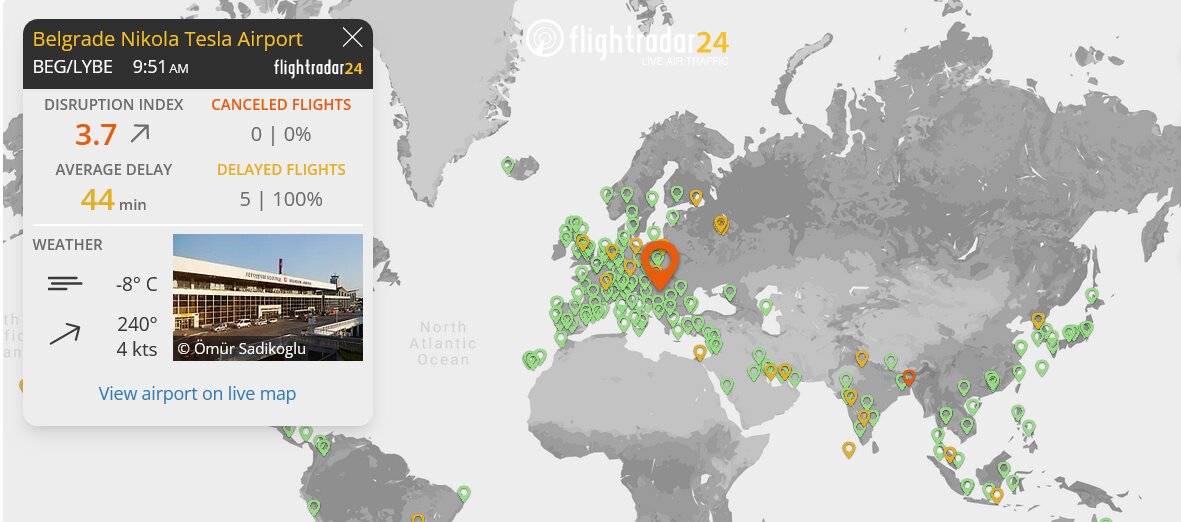Close the Belgrade Nikola Tesla Airport popup
The height and width of the screenshot is (522, 1181).
352,38
